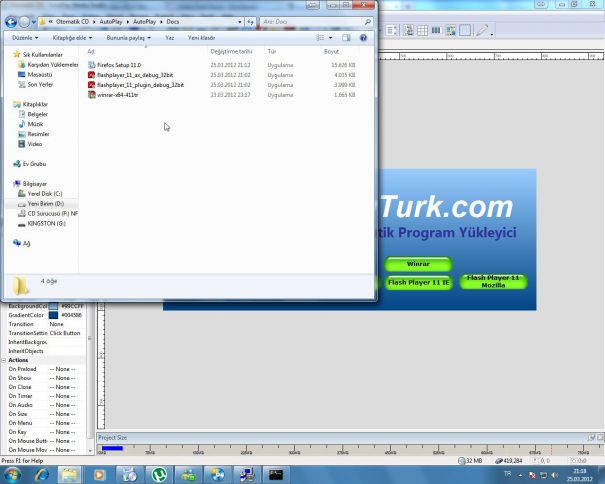Click the Grid icon in AutoPlay toolbar
The image size is (605, 484).
[x=422, y=30]
